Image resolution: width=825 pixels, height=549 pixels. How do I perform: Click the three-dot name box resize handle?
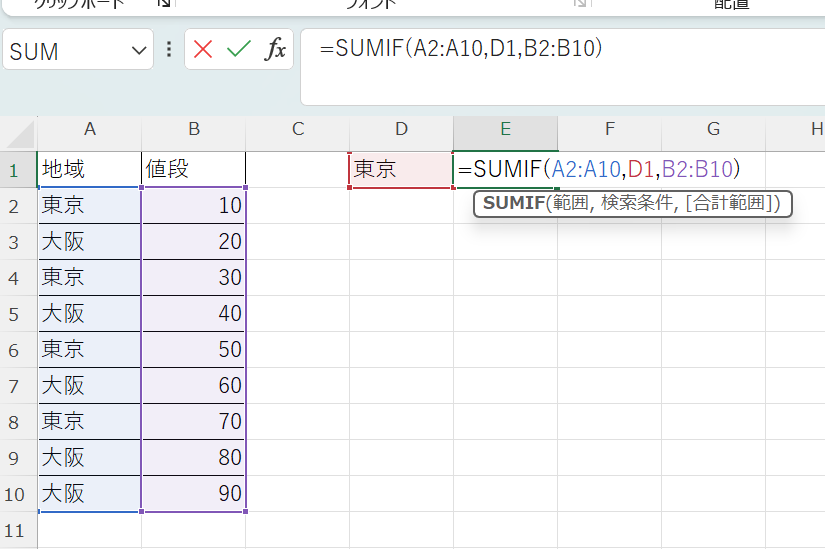[169, 50]
